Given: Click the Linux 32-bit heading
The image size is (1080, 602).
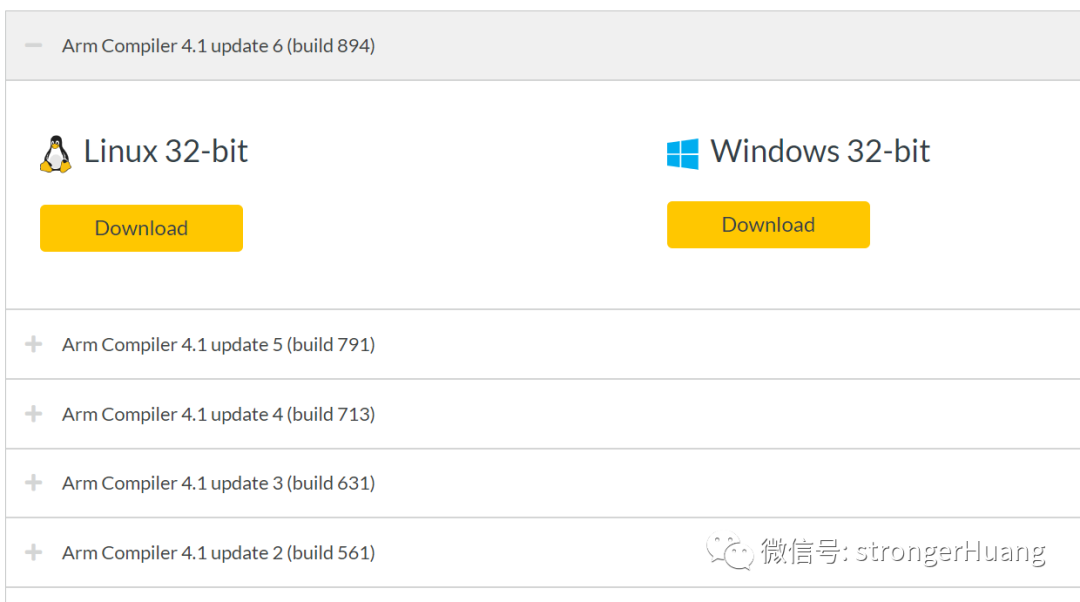Looking at the screenshot, I should [165, 152].
